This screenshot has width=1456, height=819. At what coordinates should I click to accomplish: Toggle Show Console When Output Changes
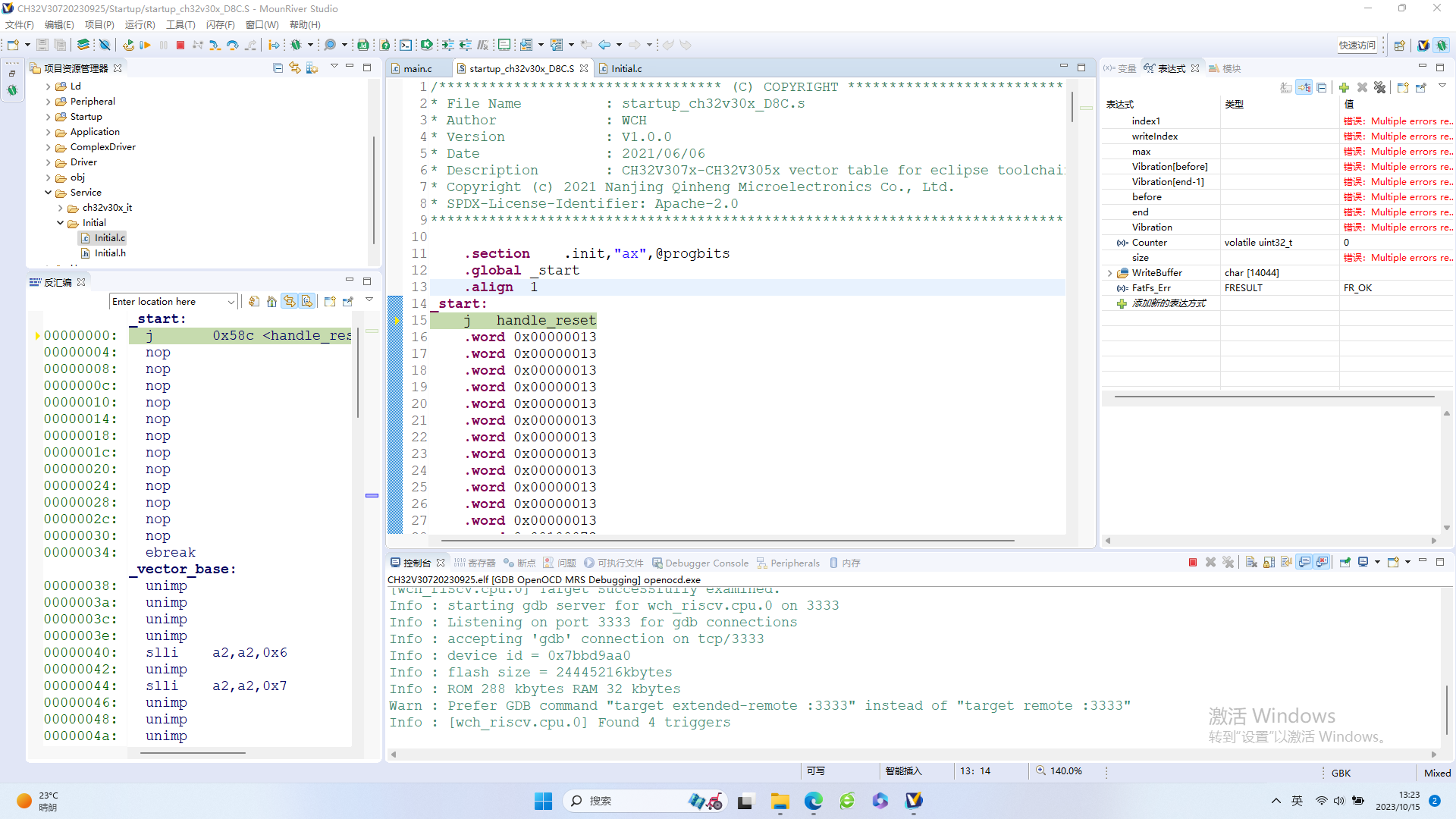pyautogui.click(x=1304, y=562)
